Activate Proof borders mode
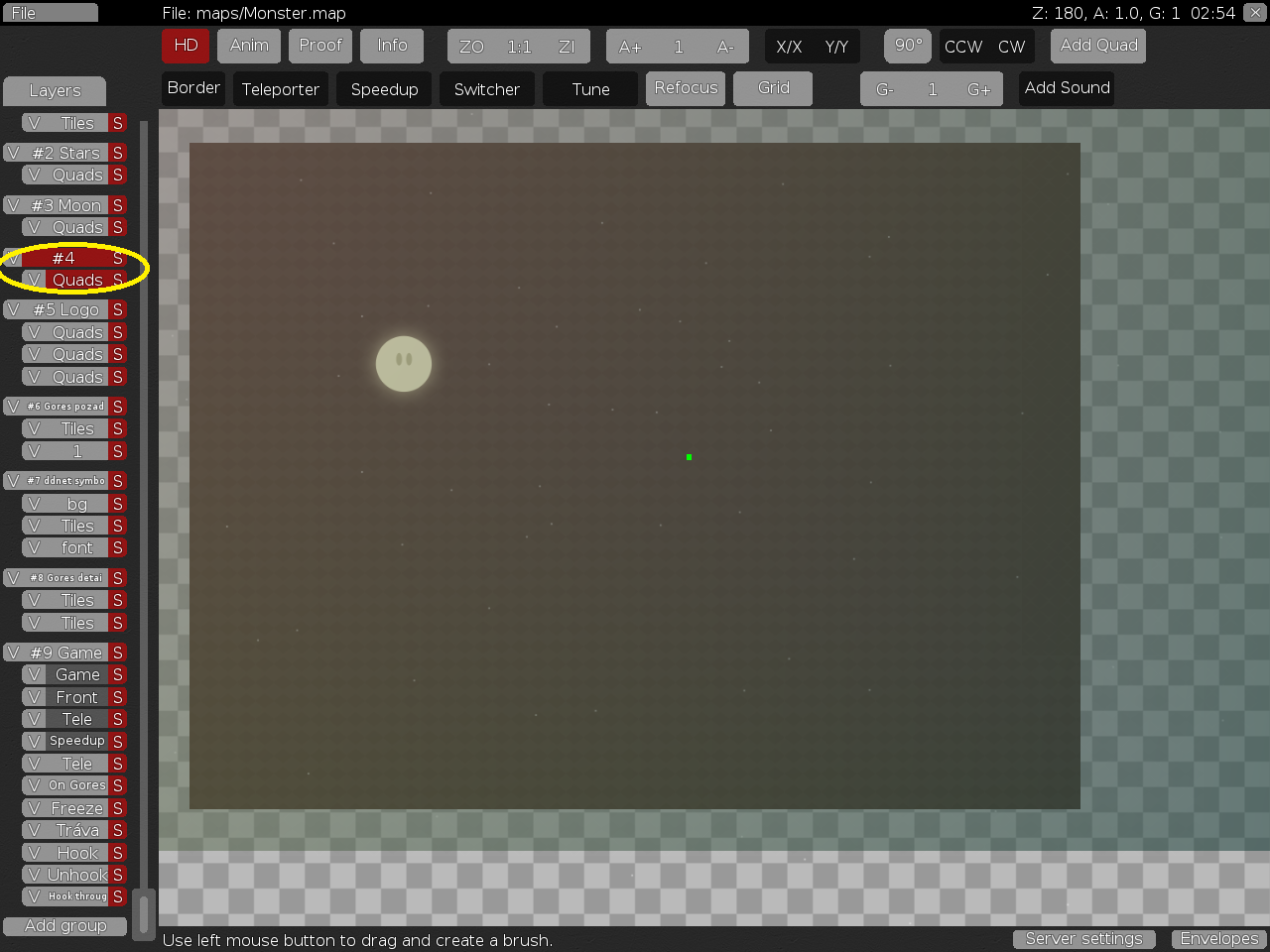The image size is (1270, 952). [319, 46]
